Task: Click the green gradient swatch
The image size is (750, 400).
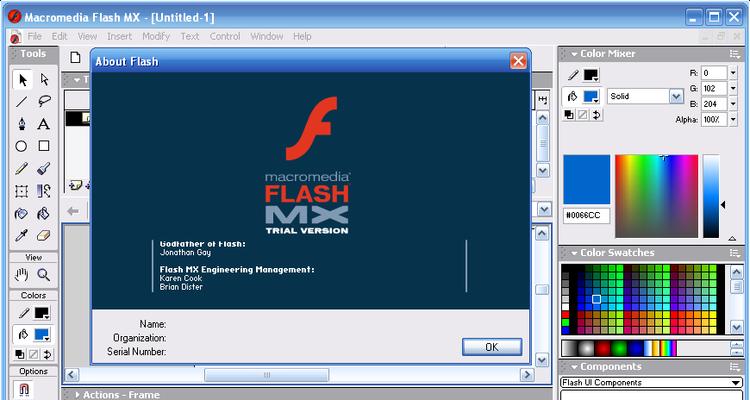Action: pyautogui.click(x=619, y=348)
